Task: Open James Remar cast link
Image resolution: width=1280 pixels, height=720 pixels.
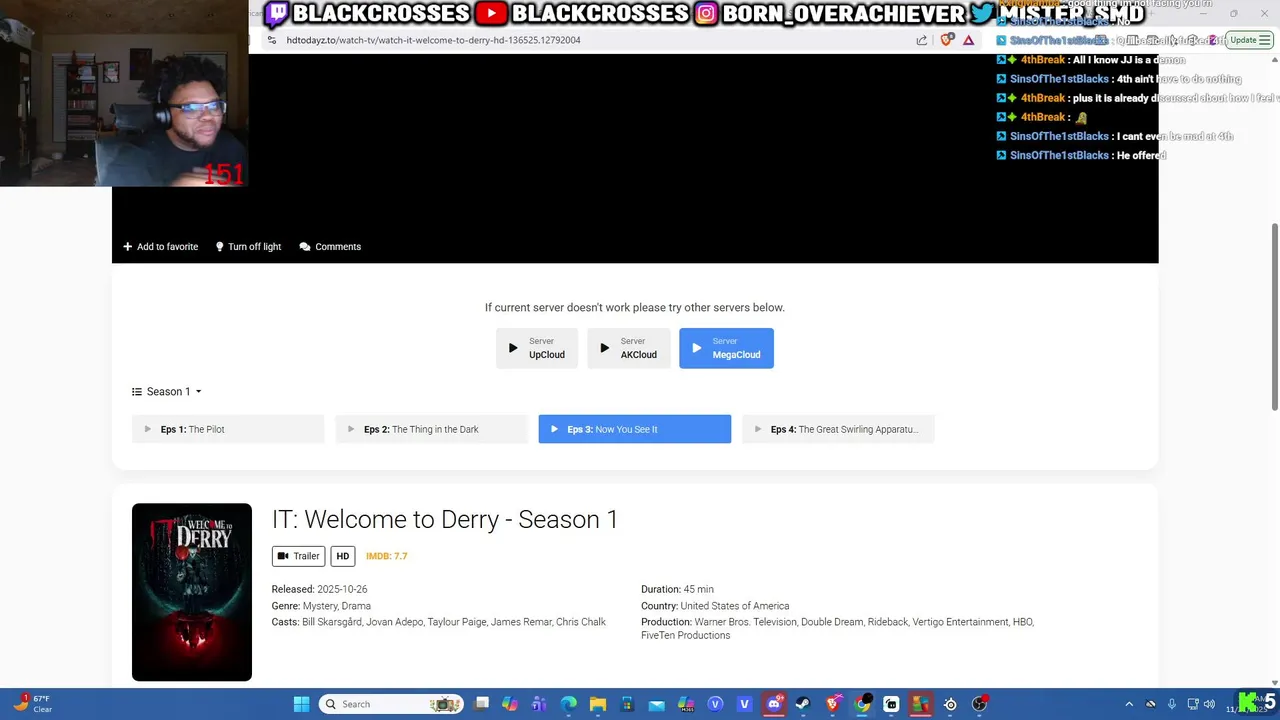Action: [x=521, y=622]
